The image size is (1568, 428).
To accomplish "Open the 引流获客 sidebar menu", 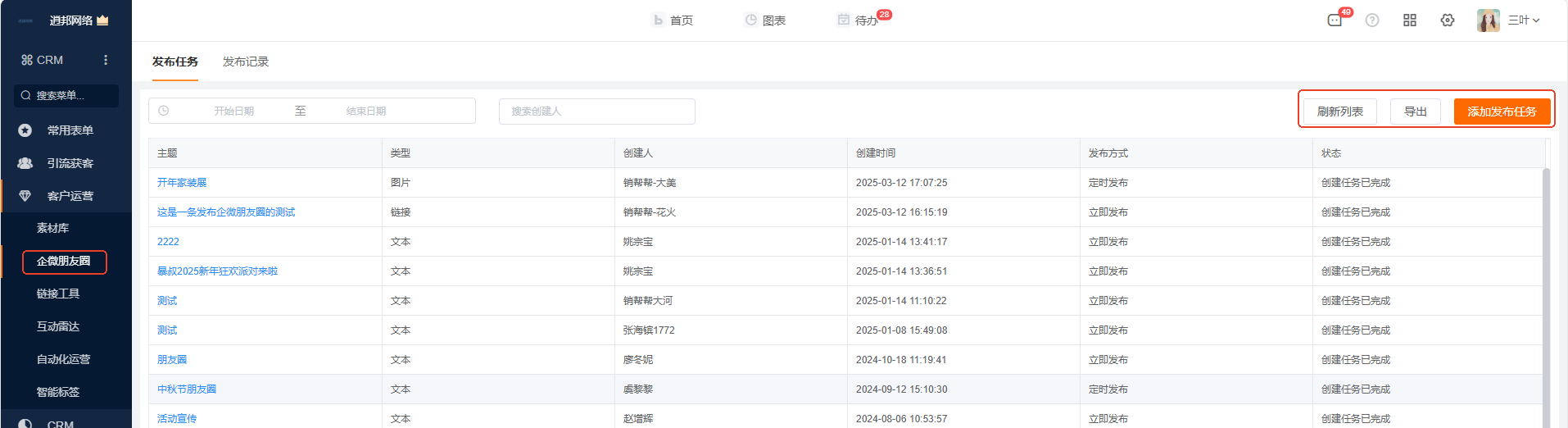I will [70, 163].
